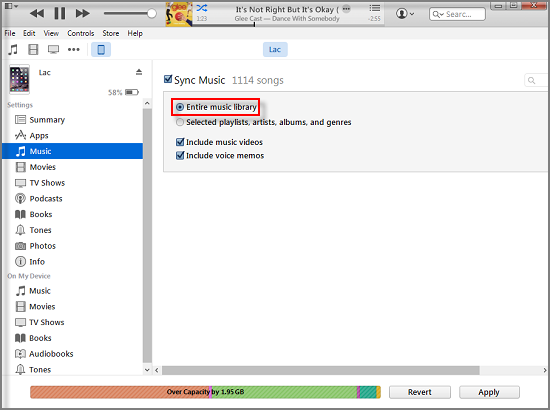550x410 pixels.
Task: Open the Controls menu
Action: tap(81, 33)
